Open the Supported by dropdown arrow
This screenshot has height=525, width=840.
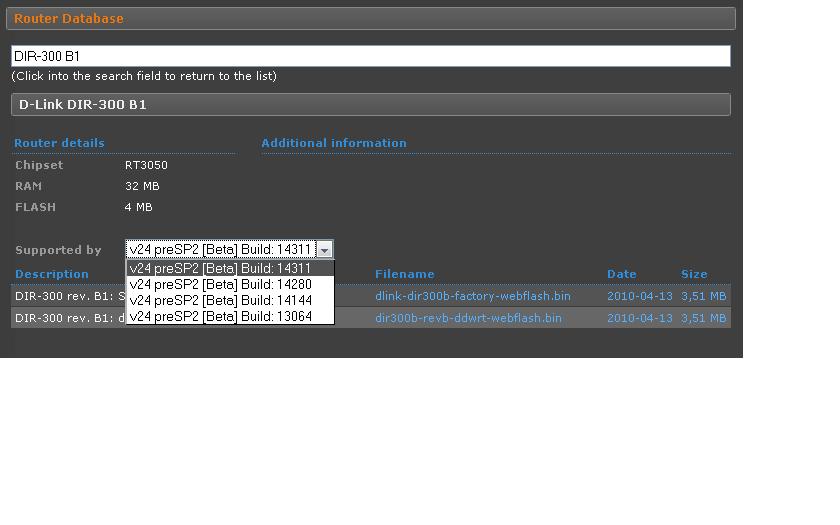[325, 250]
